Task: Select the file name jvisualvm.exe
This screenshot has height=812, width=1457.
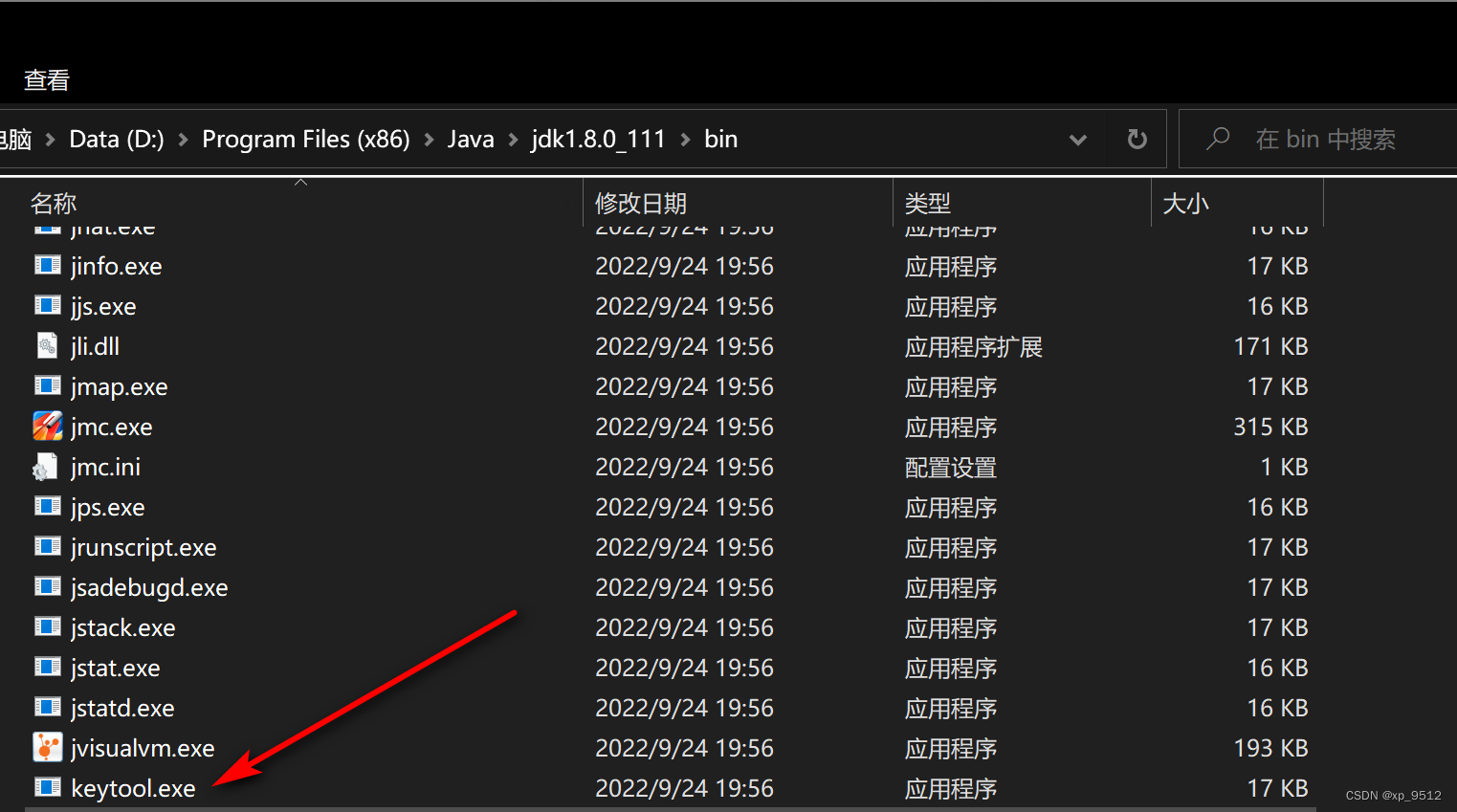Action: (143, 748)
